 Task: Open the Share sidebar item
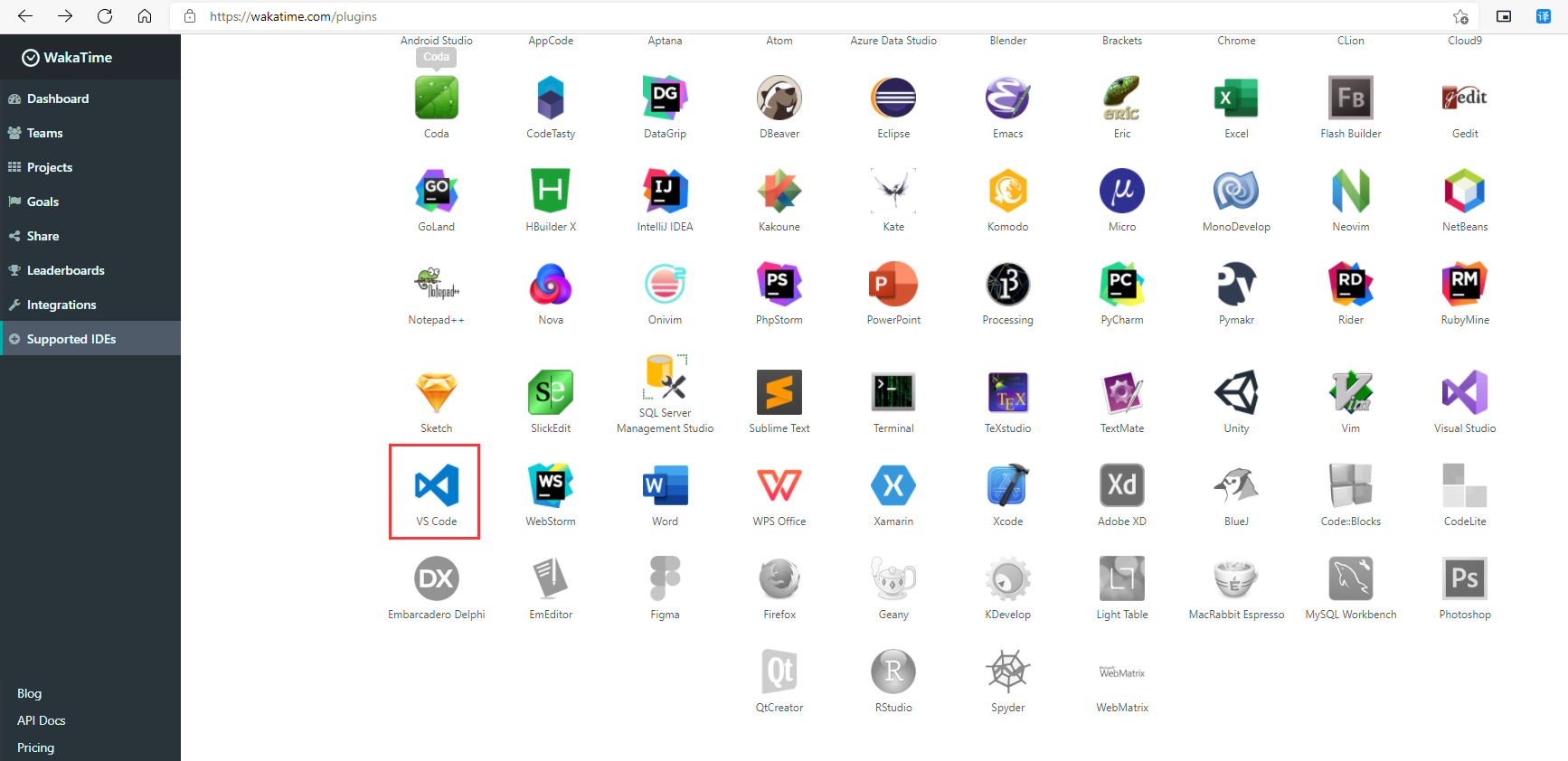pyautogui.click(x=90, y=236)
